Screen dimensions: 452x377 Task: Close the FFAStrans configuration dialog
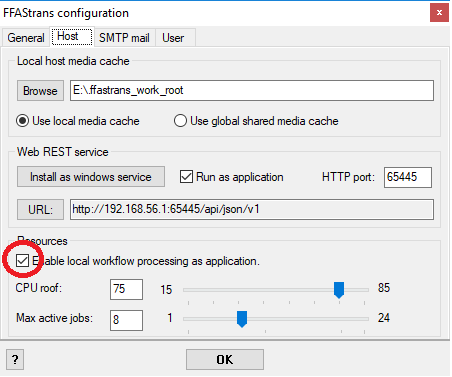click(x=439, y=13)
